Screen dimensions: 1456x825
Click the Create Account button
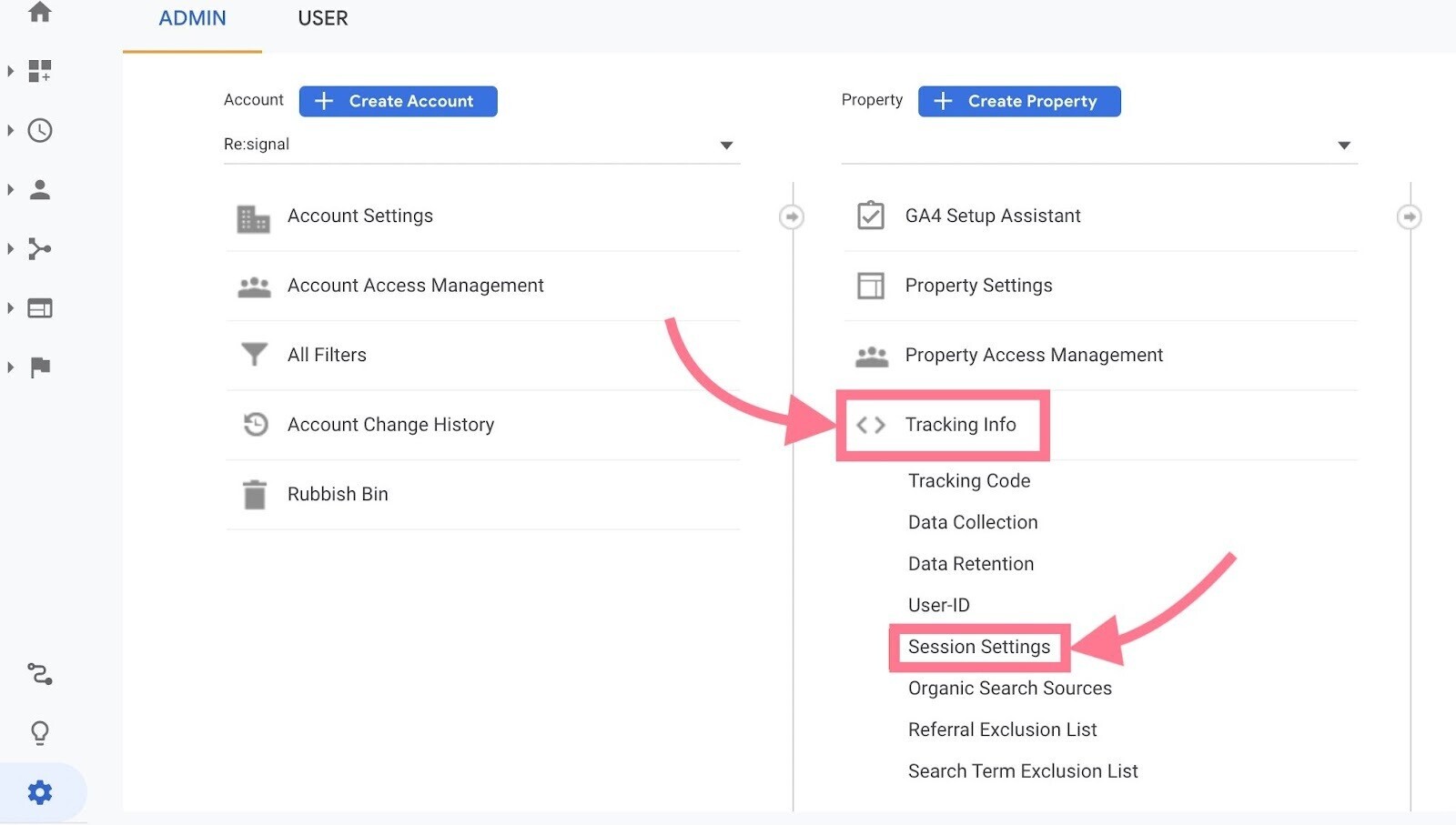398,101
